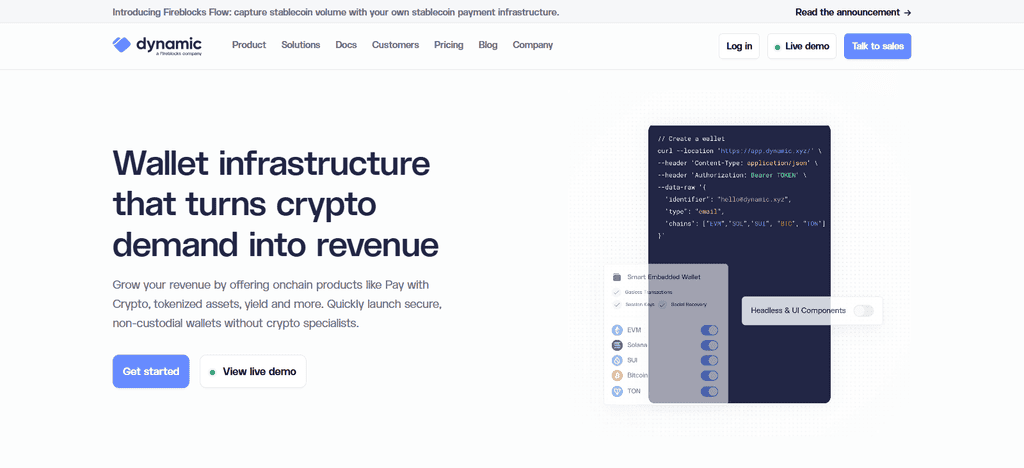Viewport: 1024px width, 468px height.
Task: Enable the Headless & UI Components toggle
Action: coord(863,311)
